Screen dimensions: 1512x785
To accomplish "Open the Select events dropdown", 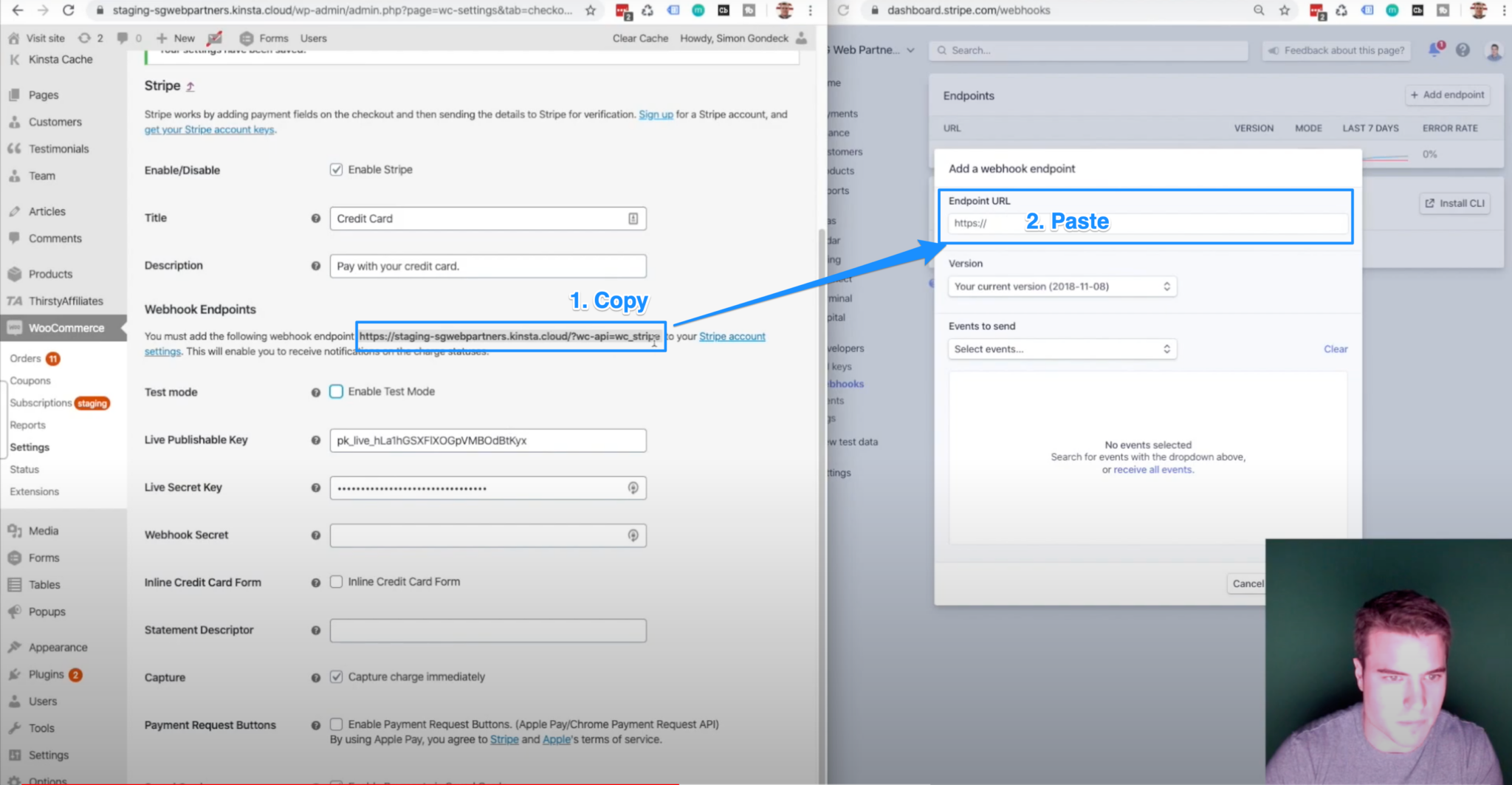I will click(1062, 349).
